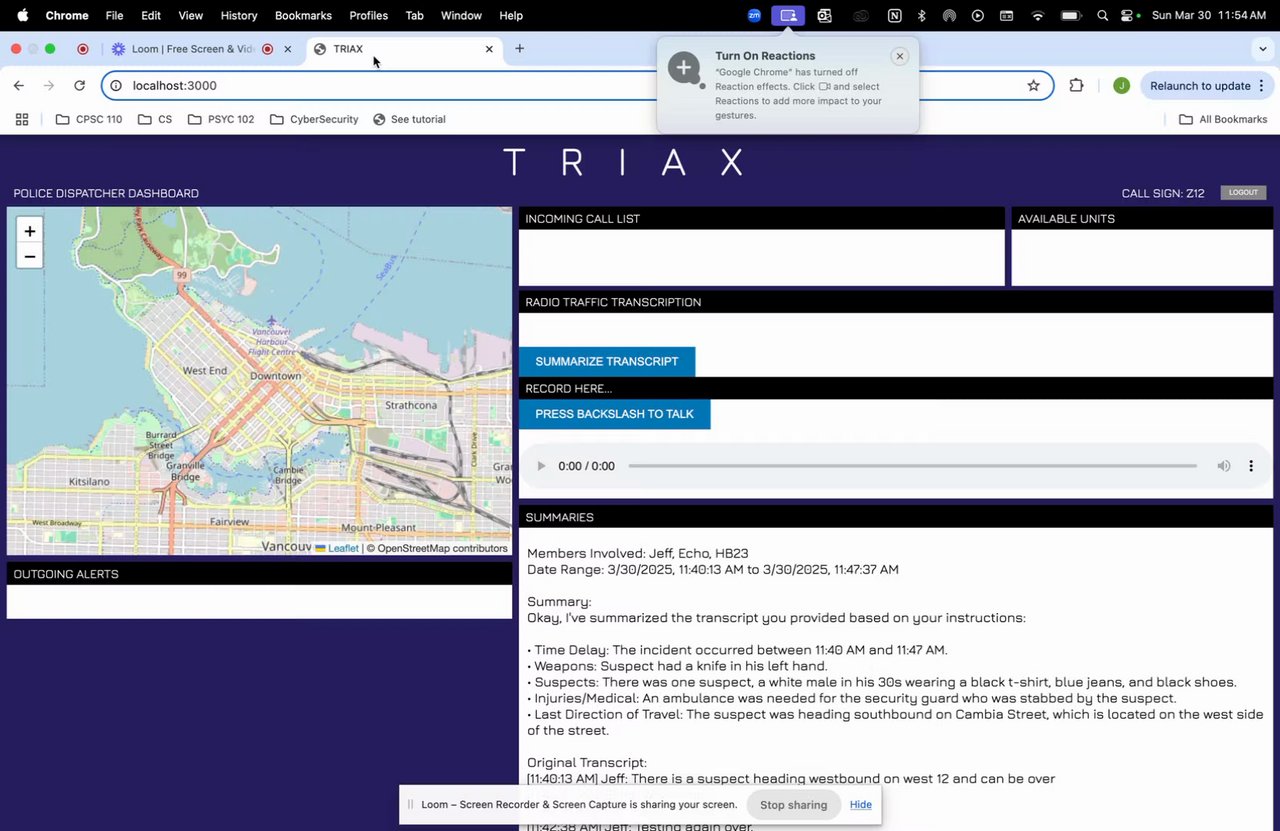Open the Chrome profile avatar J

tap(1121, 86)
